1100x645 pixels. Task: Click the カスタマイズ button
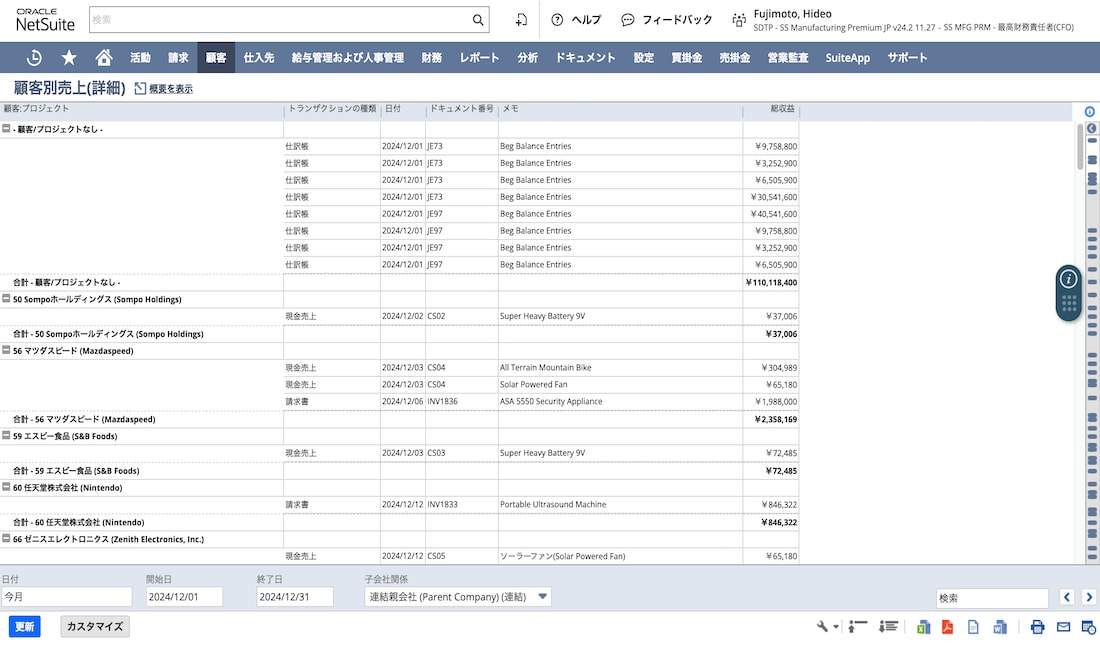[x=95, y=626]
